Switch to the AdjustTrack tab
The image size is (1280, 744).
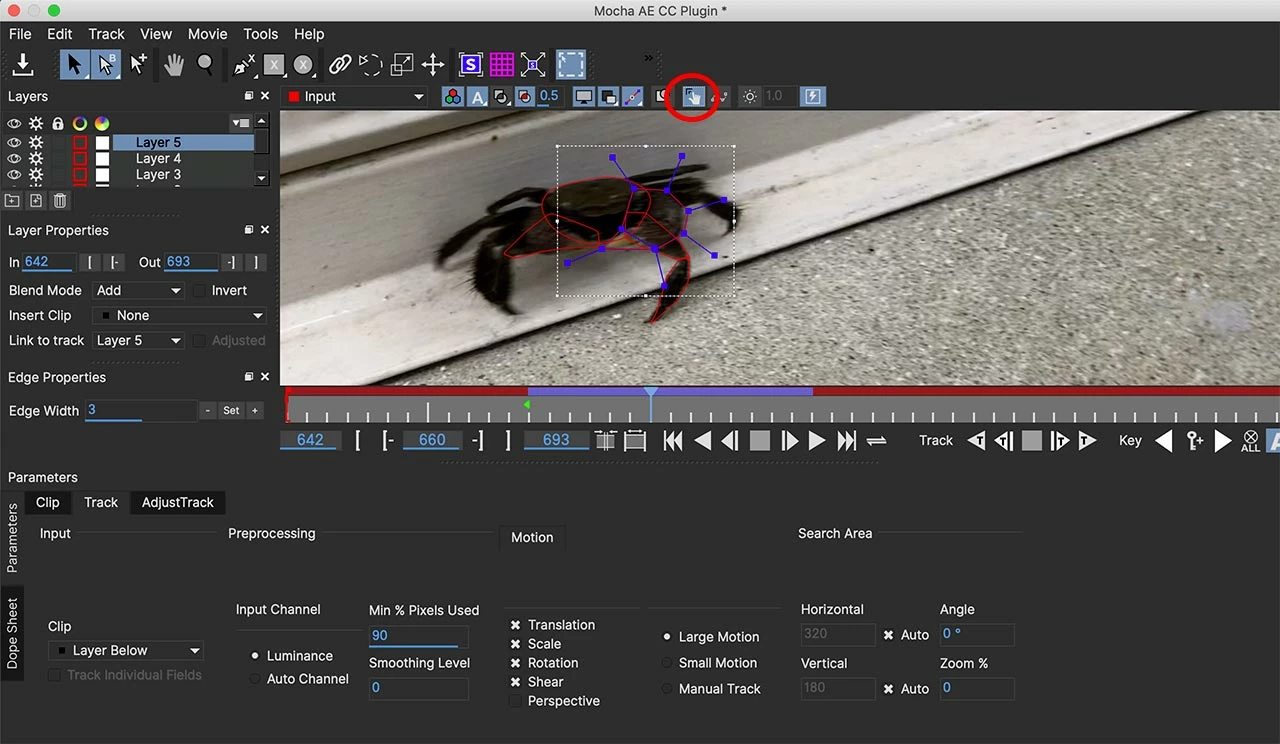pos(178,502)
